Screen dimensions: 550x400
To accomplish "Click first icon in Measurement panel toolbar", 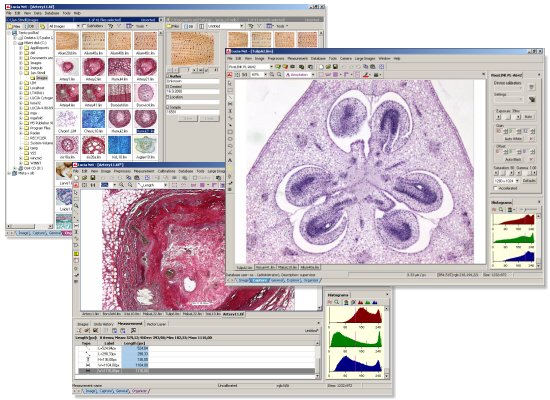I will 79,330.
